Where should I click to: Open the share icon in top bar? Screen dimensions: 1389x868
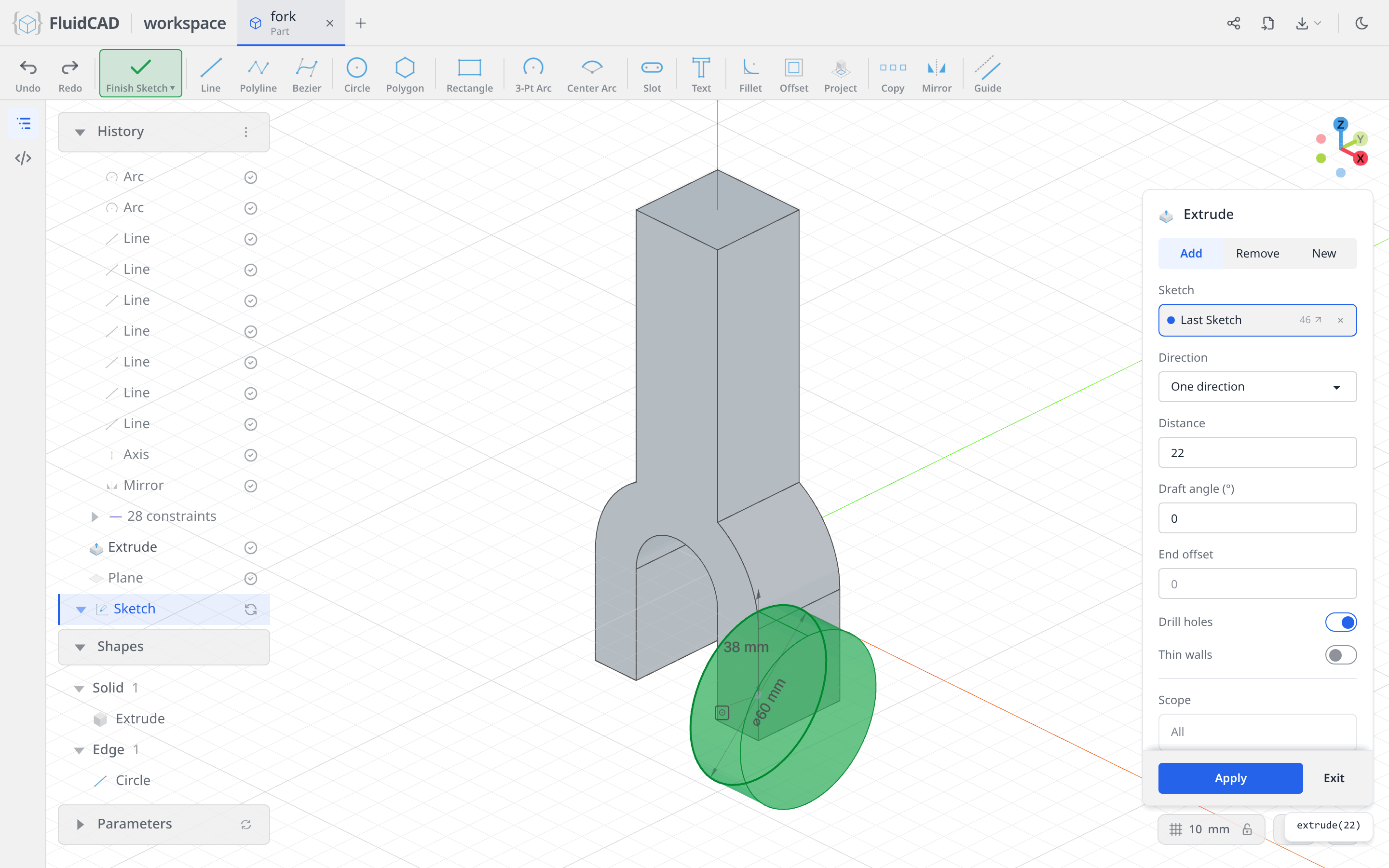[1233, 23]
